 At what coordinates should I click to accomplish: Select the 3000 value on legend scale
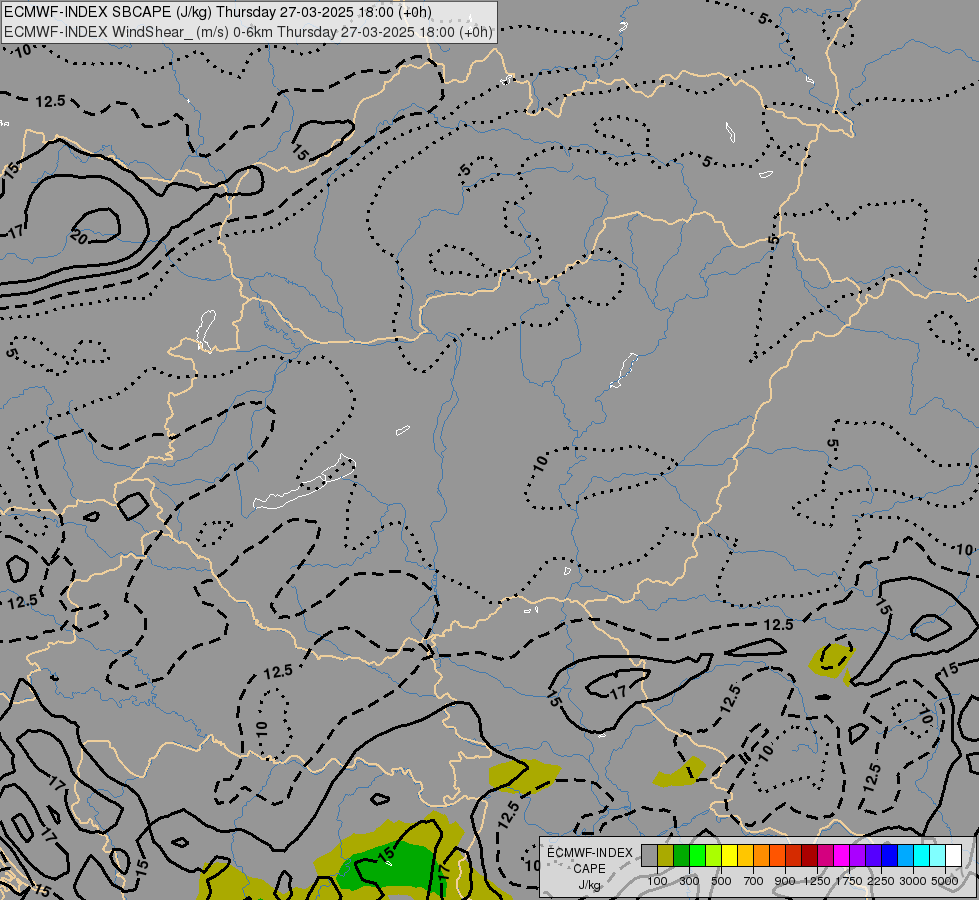[x=913, y=881]
